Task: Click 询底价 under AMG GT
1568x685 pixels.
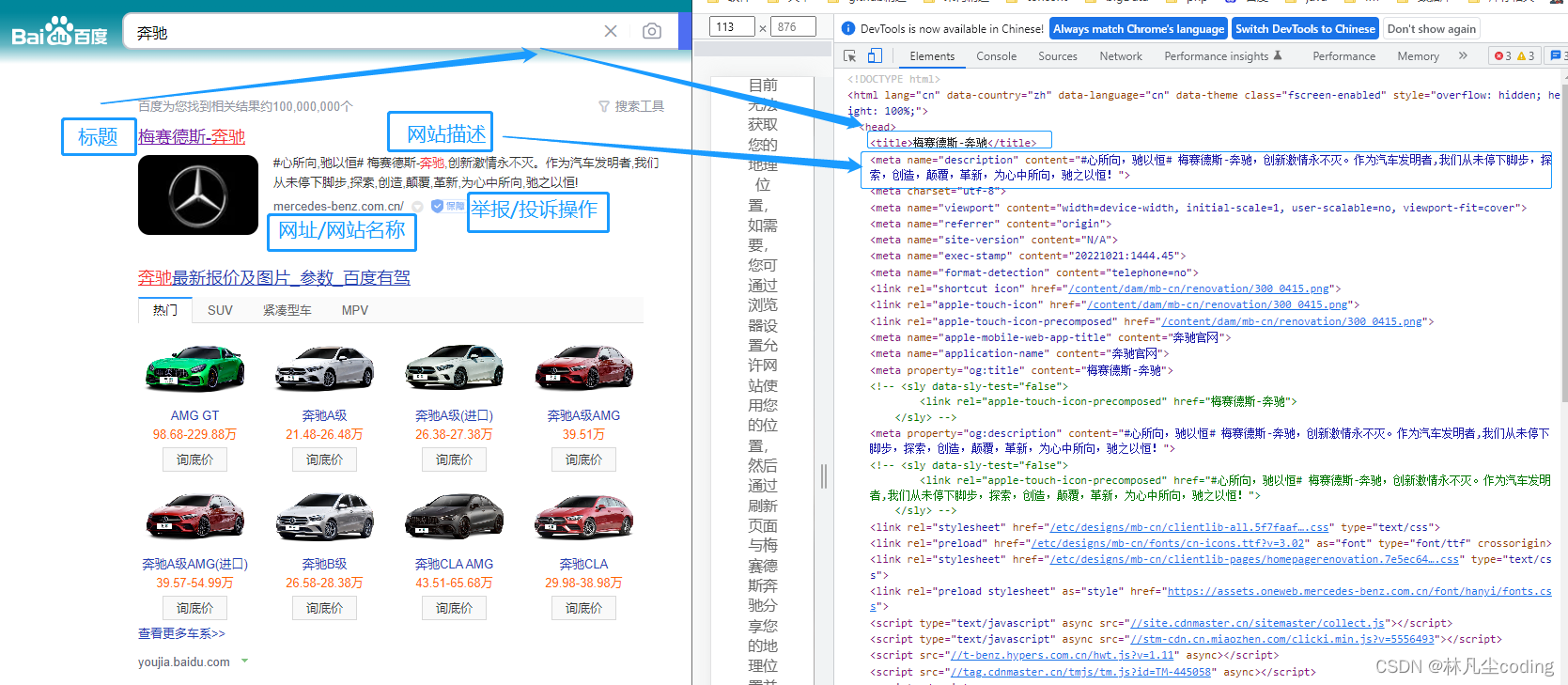Action: tap(194, 459)
